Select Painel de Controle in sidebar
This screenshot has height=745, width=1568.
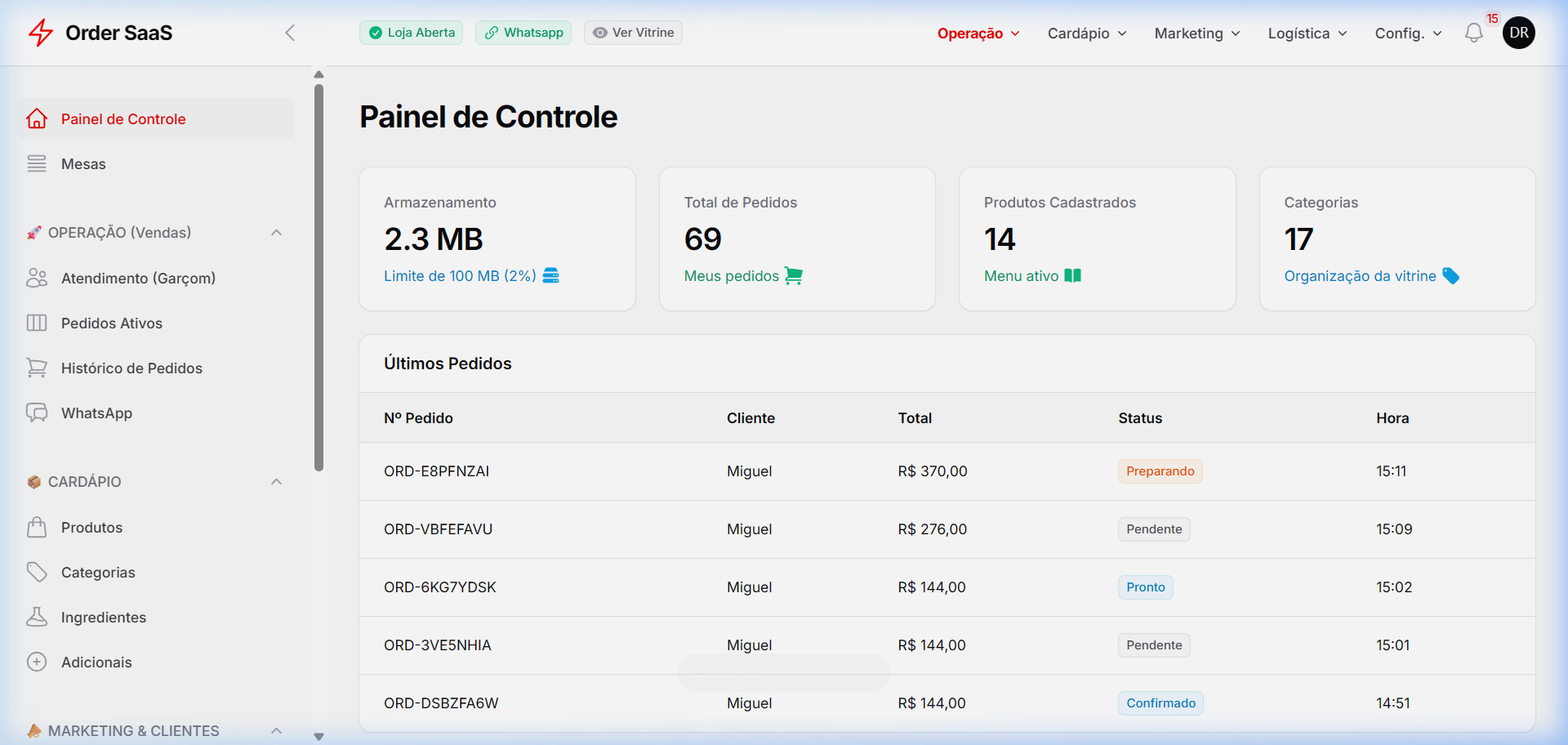coord(155,118)
